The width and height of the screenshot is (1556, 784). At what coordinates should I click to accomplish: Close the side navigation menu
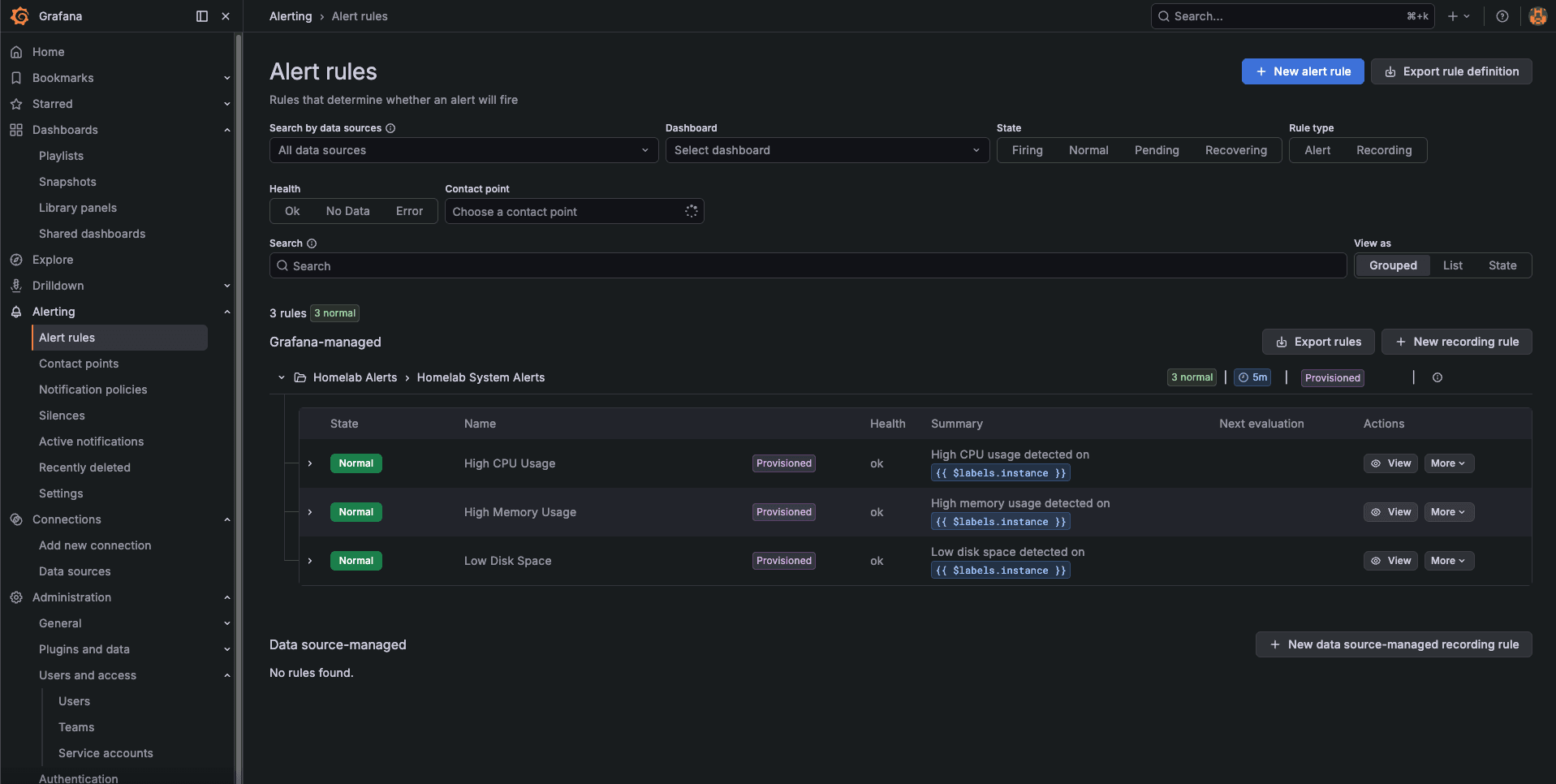pos(226,16)
